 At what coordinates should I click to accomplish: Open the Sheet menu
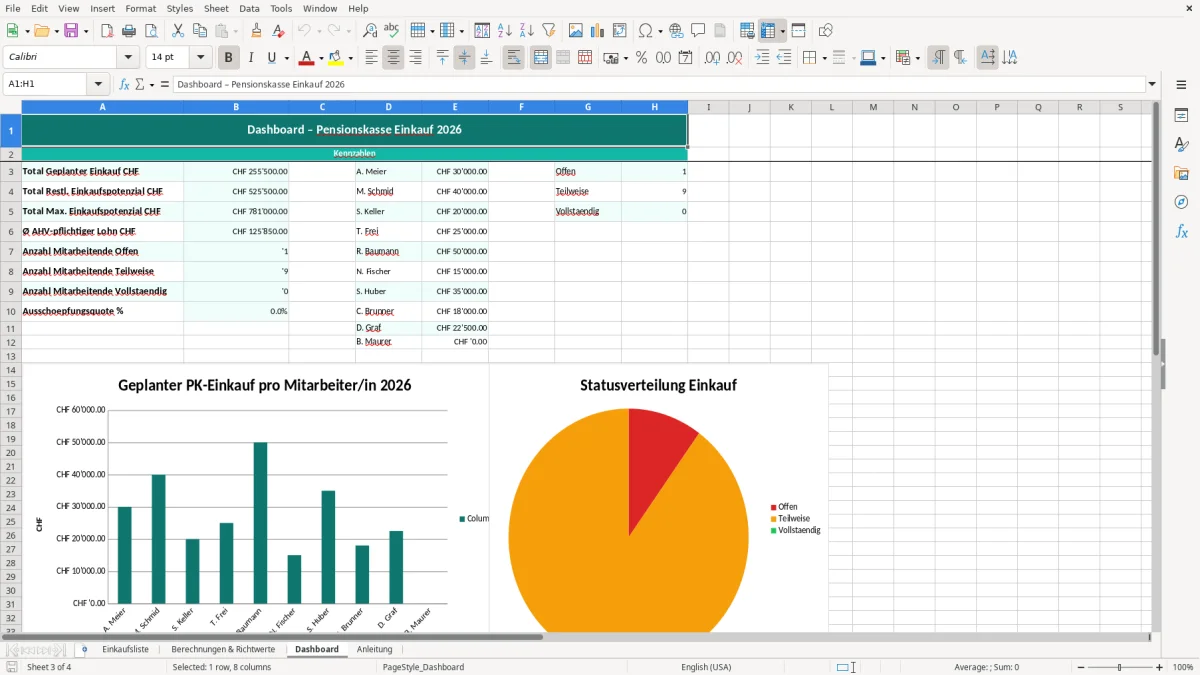coord(216,8)
